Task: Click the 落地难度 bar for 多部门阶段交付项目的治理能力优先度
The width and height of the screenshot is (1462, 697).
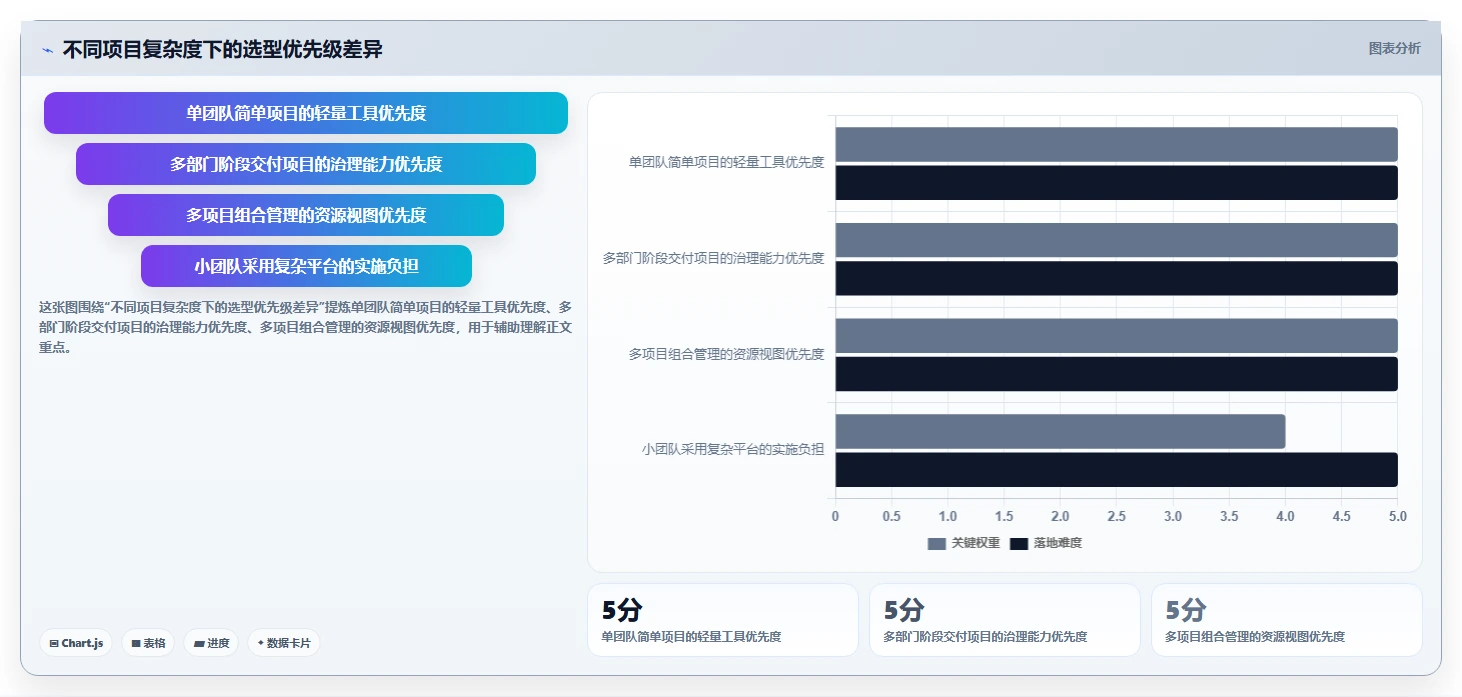Action: (1116, 278)
